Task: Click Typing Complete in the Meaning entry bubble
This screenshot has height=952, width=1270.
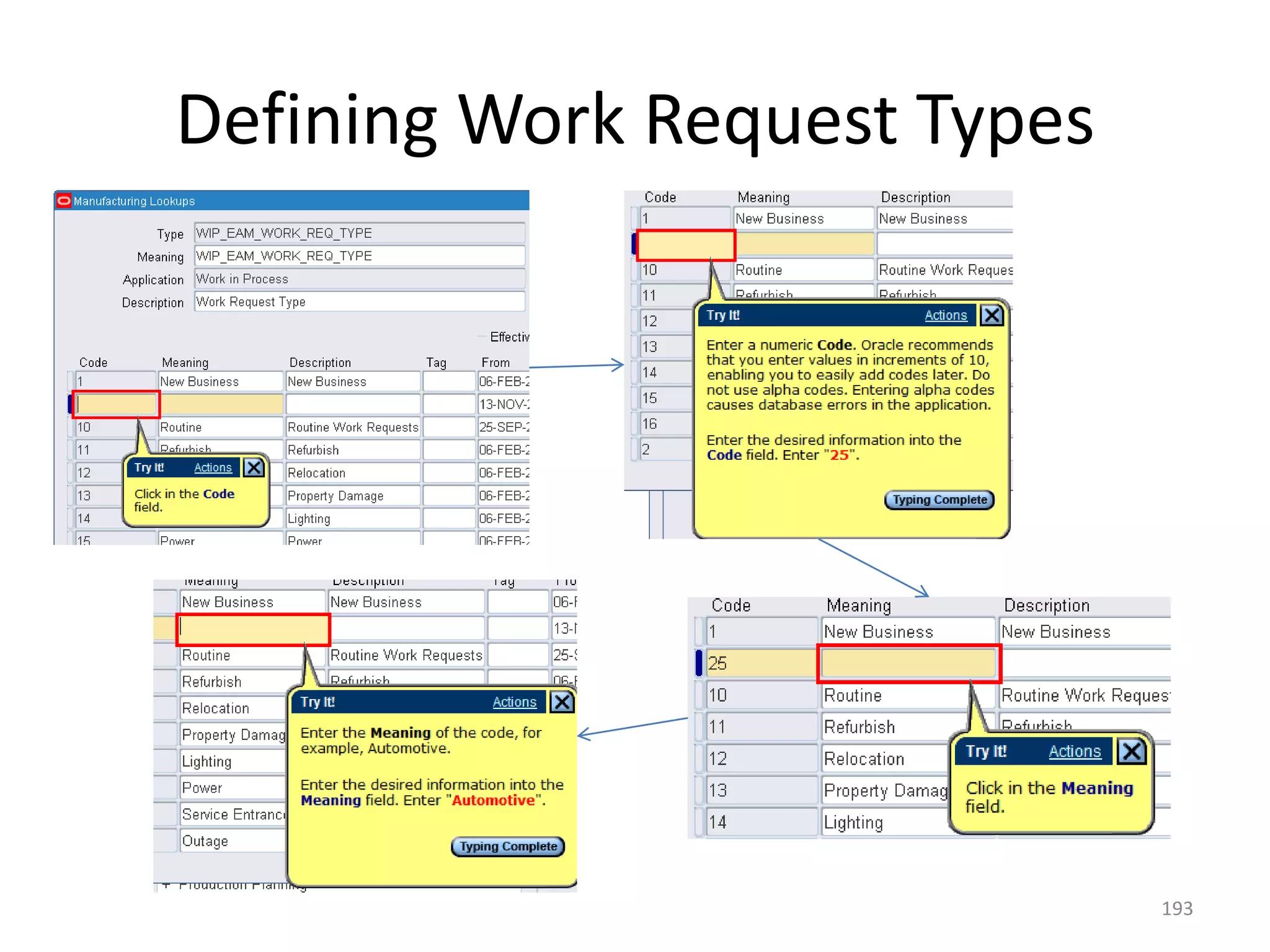Action: pos(508,847)
